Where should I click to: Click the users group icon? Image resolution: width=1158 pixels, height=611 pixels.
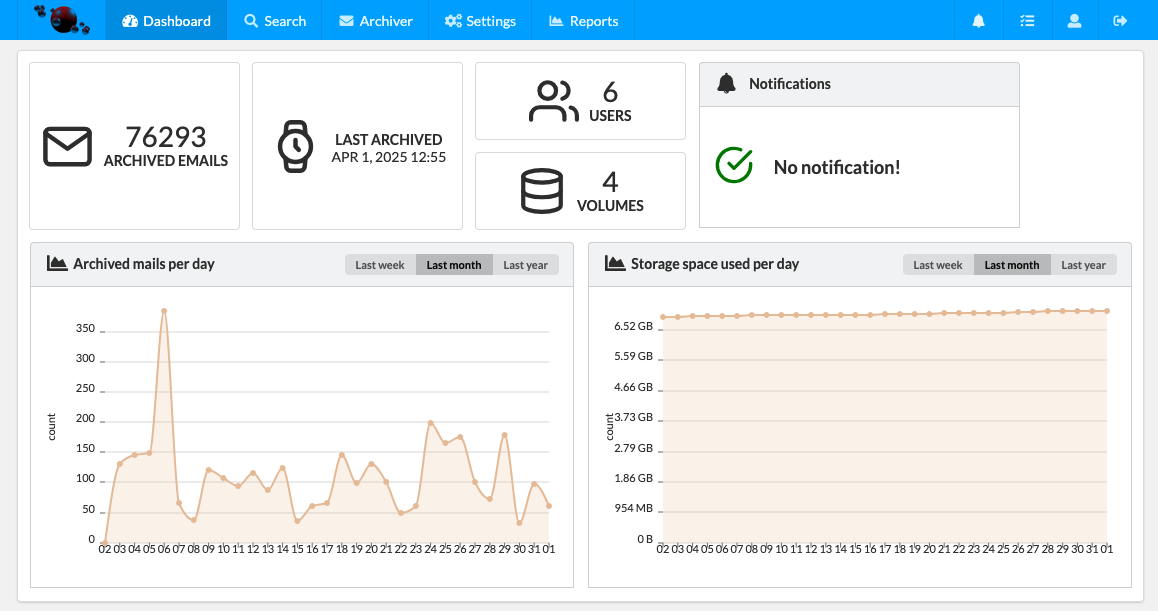(x=553, y=101)
